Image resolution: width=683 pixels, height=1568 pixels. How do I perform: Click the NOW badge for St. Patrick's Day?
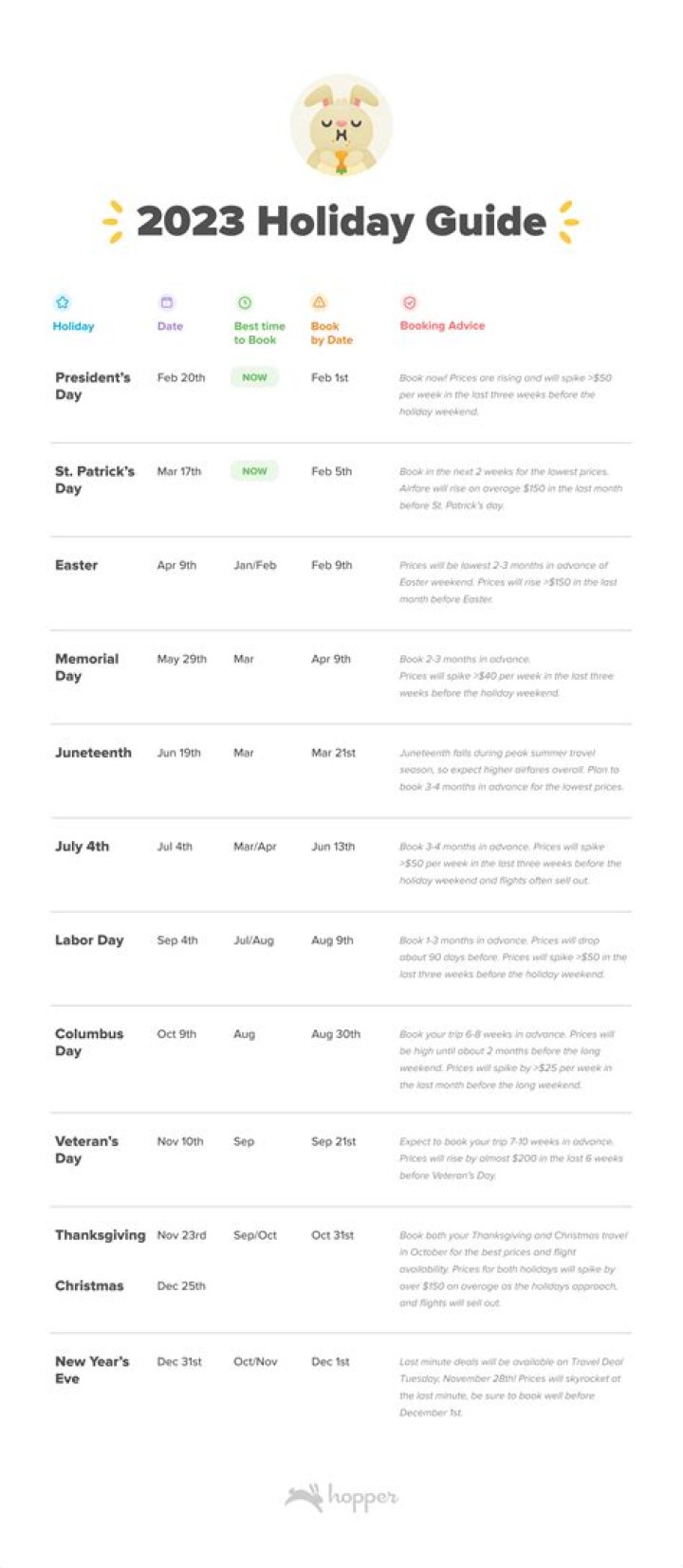(x=254, y=471)
